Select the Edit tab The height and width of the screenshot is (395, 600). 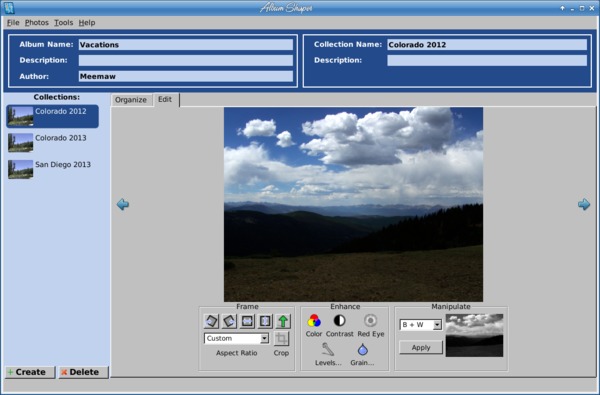[x=165, y=100]
